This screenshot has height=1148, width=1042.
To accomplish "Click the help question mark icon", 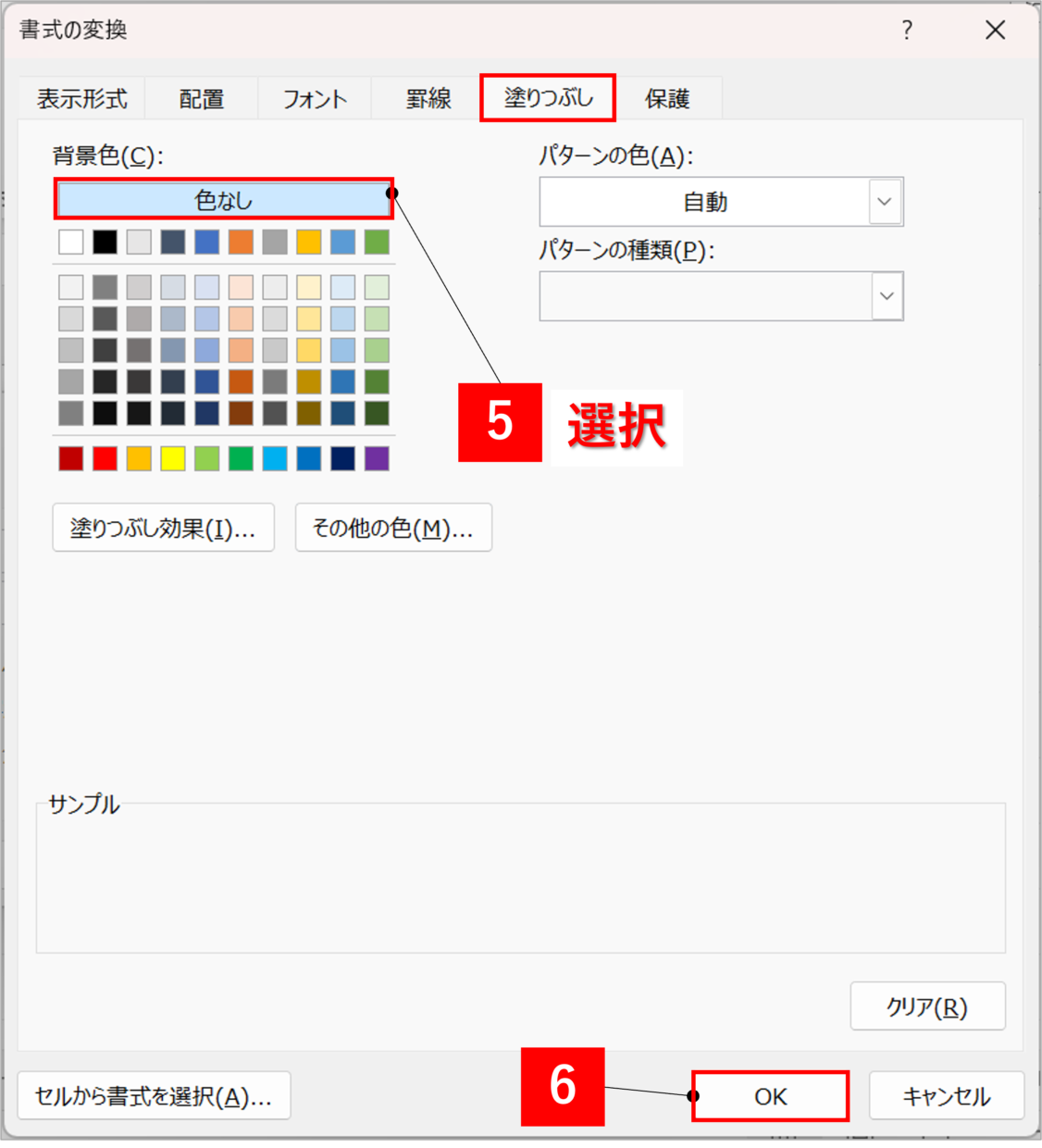I will 907,31.
